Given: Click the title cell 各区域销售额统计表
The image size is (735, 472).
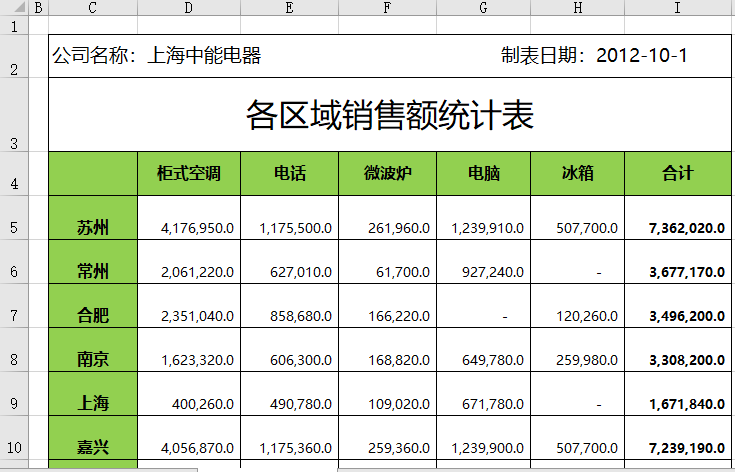Looking at the screenshot, I should pos(390,116).
